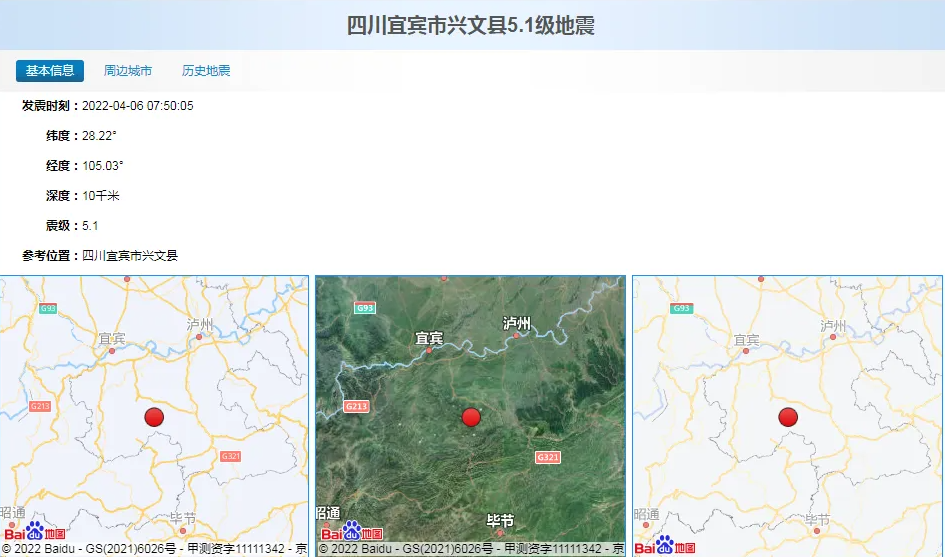Screen dimensions: 945x557
Task: Click the 泸州 city label on satellite map
Action: tap(516, 324)
